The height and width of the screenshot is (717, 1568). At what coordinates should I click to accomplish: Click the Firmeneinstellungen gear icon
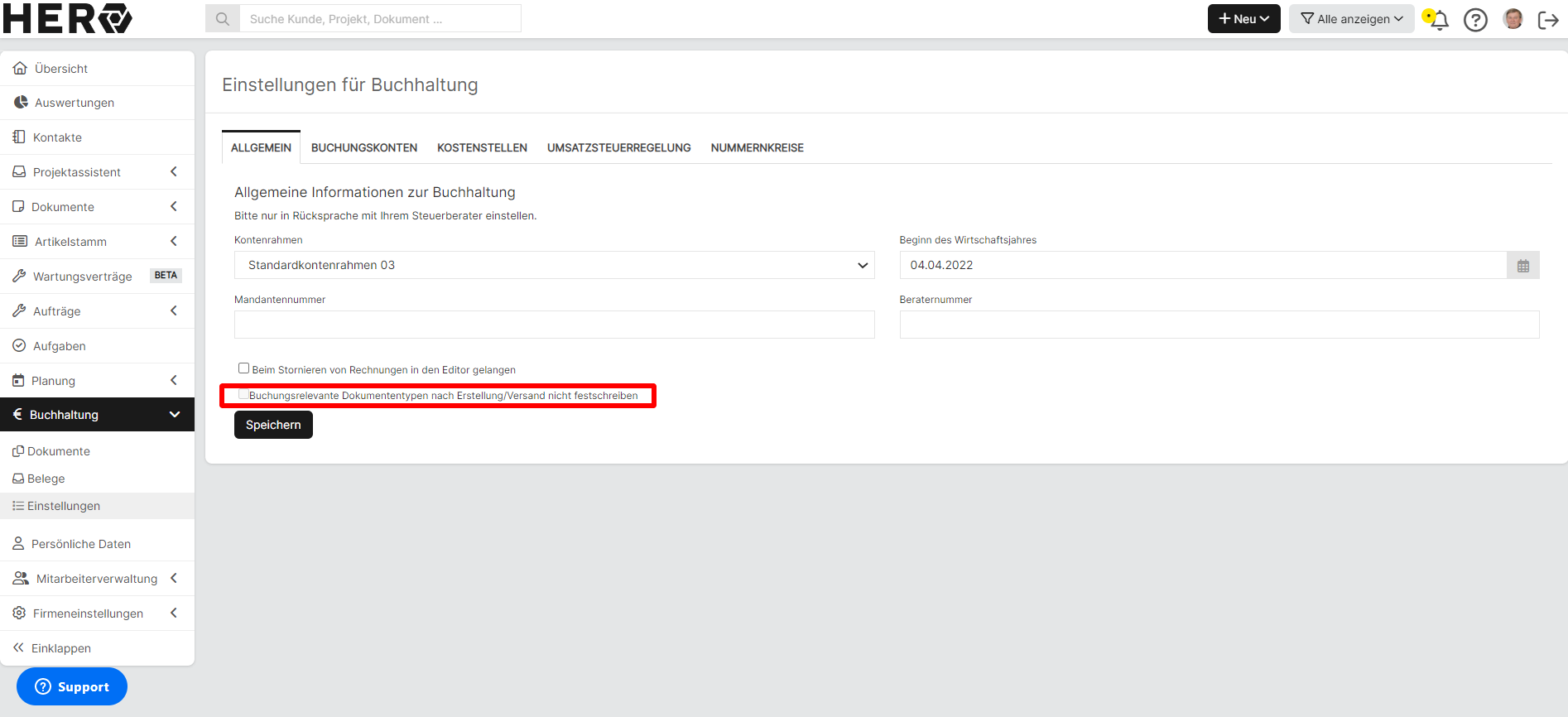(19, 613)
